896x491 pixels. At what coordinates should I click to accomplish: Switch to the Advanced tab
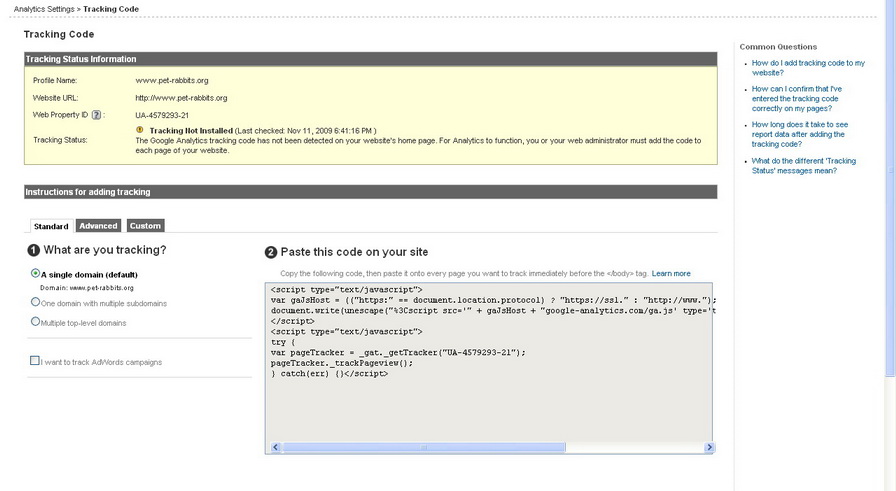pos(98,226)
